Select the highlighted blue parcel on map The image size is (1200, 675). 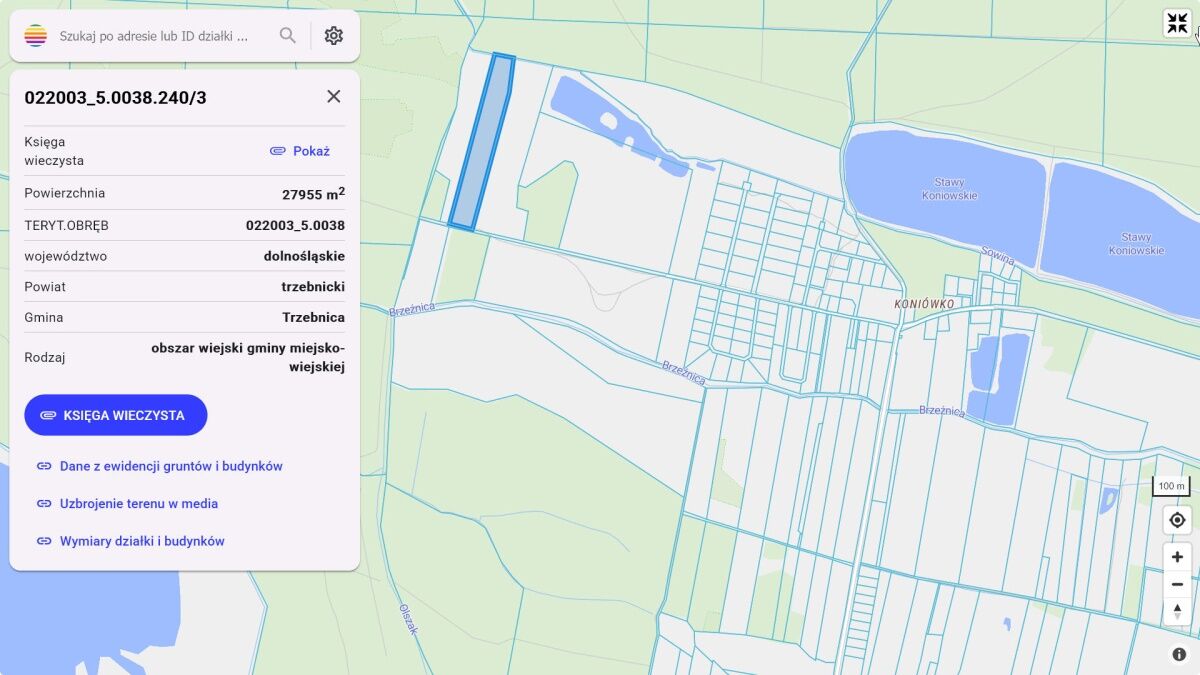[481, 143]
